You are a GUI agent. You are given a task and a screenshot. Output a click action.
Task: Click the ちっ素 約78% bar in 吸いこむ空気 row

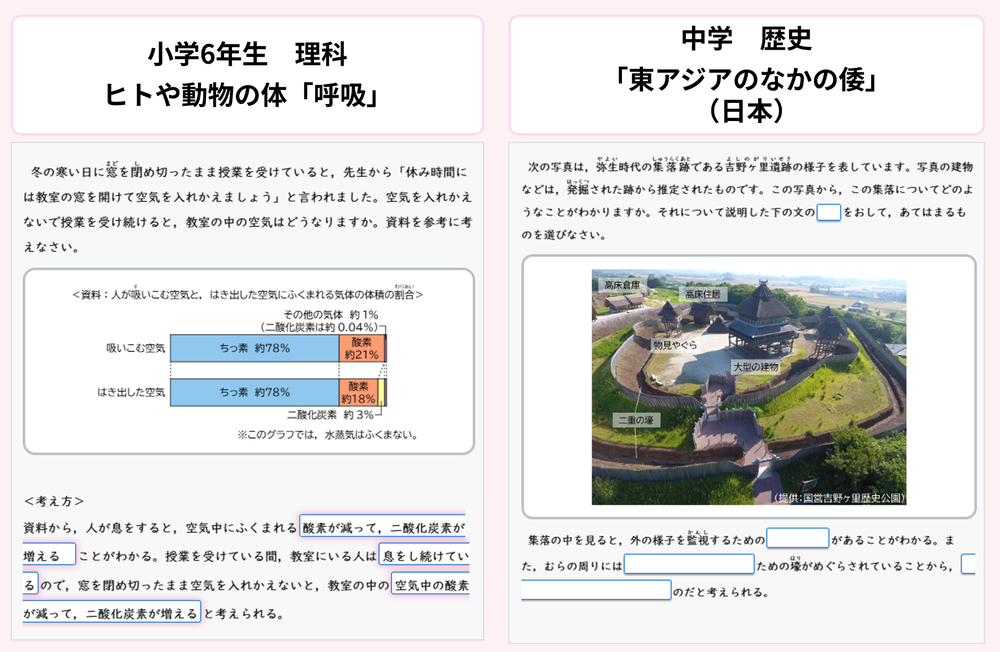click(x=254, y=348)
